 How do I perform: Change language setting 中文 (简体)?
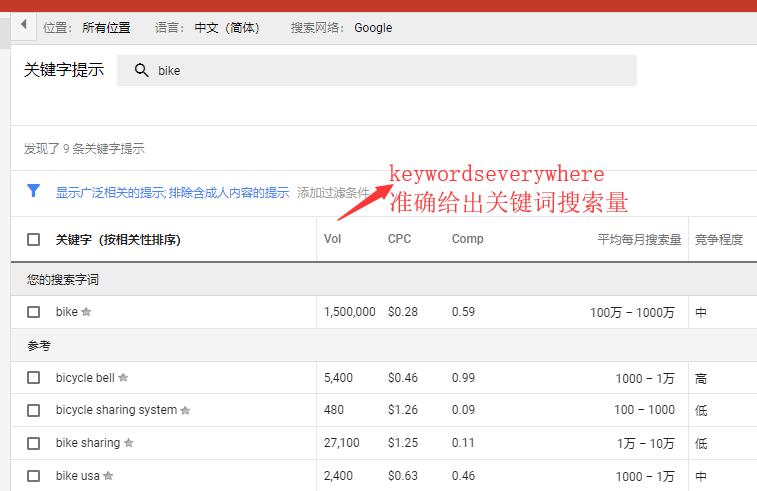point(227,28)
